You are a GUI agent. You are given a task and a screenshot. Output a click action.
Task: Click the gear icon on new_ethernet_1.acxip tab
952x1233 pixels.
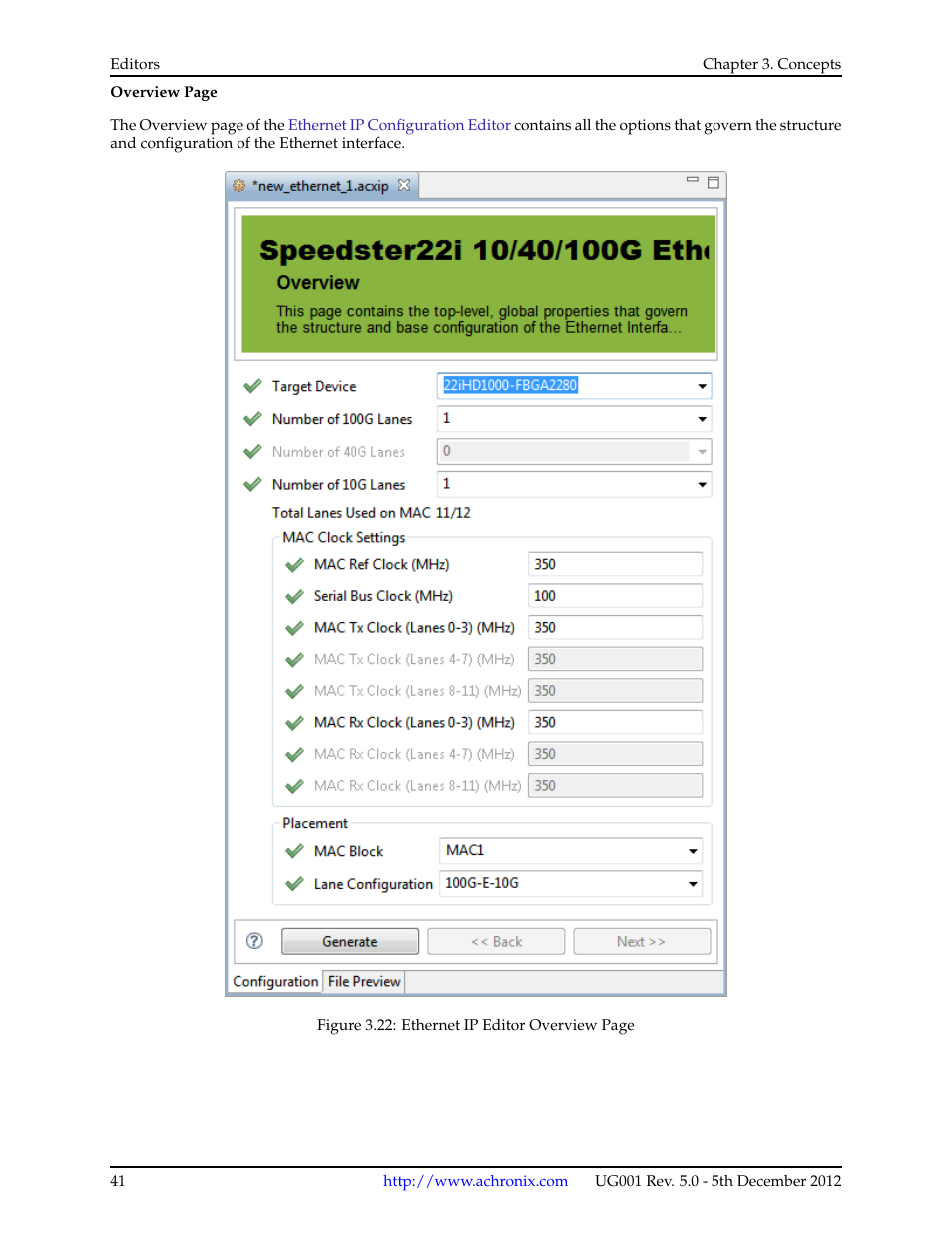tap(239, 186)
